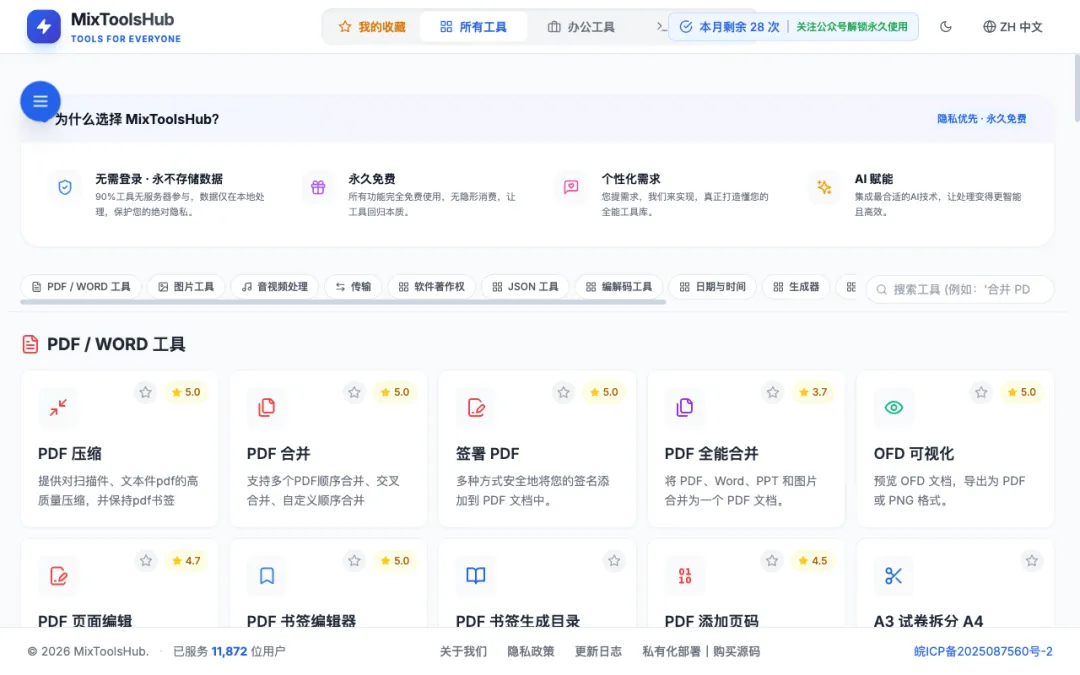Click the category chips horizontal scrollbar
1080x675 pixels.
point(343,302)
